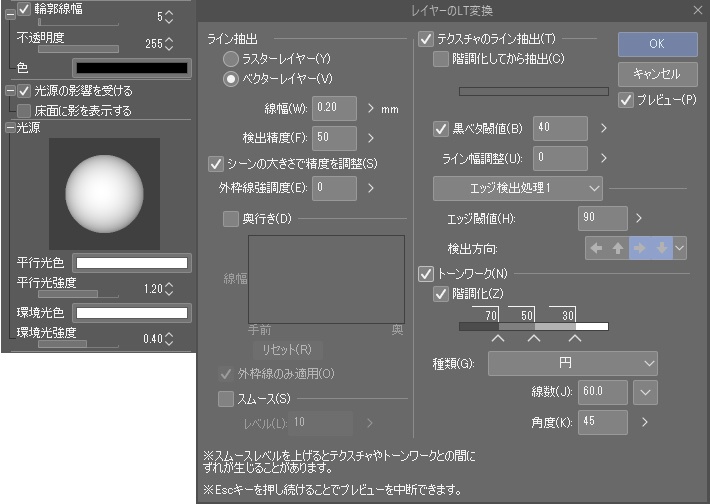
Task: Toggle 階調化(Z) checkbox
Action: [441, 294]
